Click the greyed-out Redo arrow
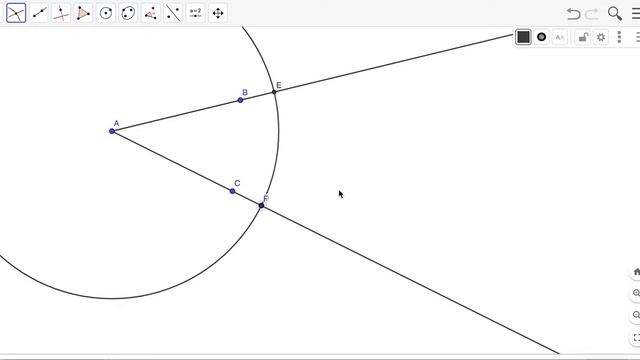 tap(592, 14)
